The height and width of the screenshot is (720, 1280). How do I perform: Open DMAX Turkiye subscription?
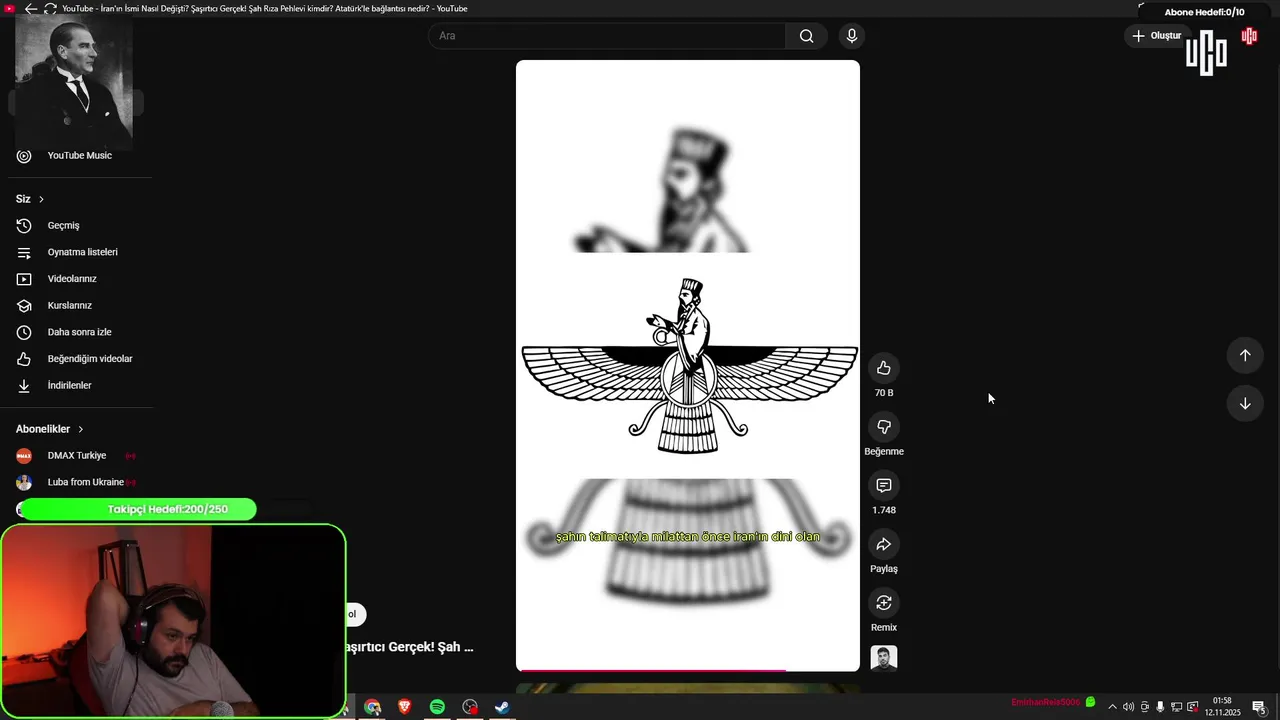(x=76, y=456)
